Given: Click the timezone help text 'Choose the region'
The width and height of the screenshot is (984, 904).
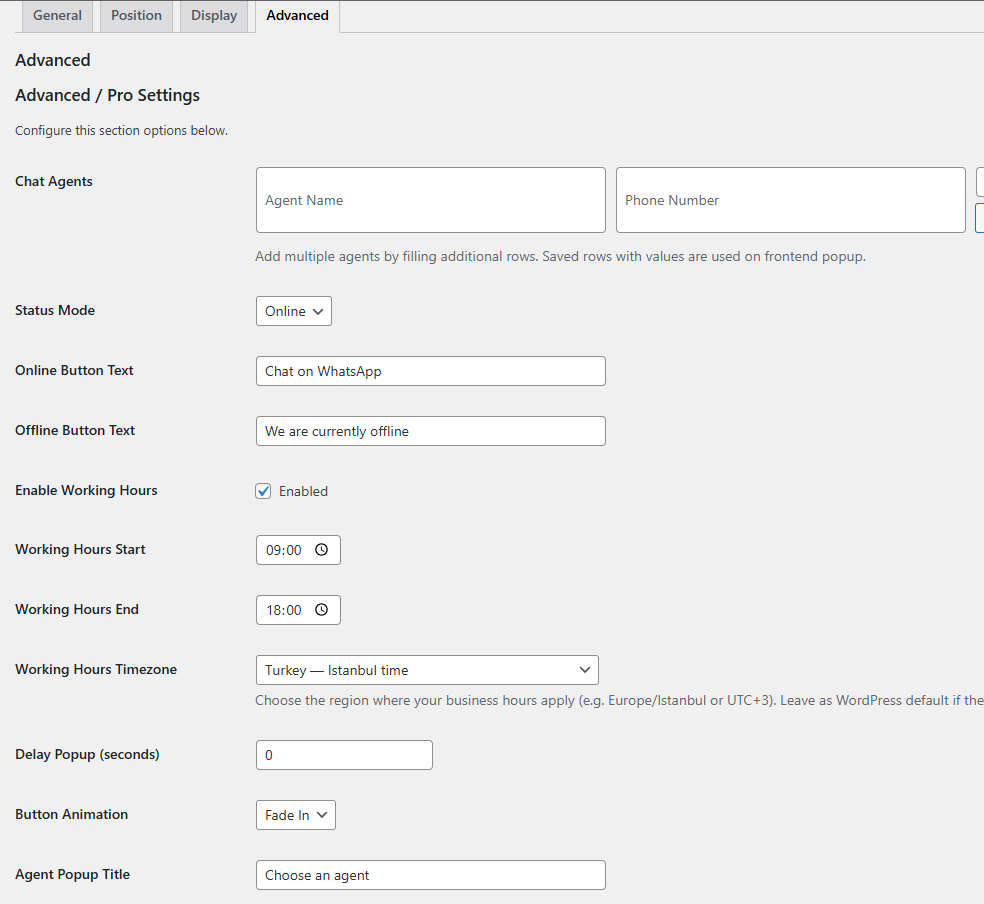Looking at the screenshot, I should pyautogui.click(x=619, y=701).
